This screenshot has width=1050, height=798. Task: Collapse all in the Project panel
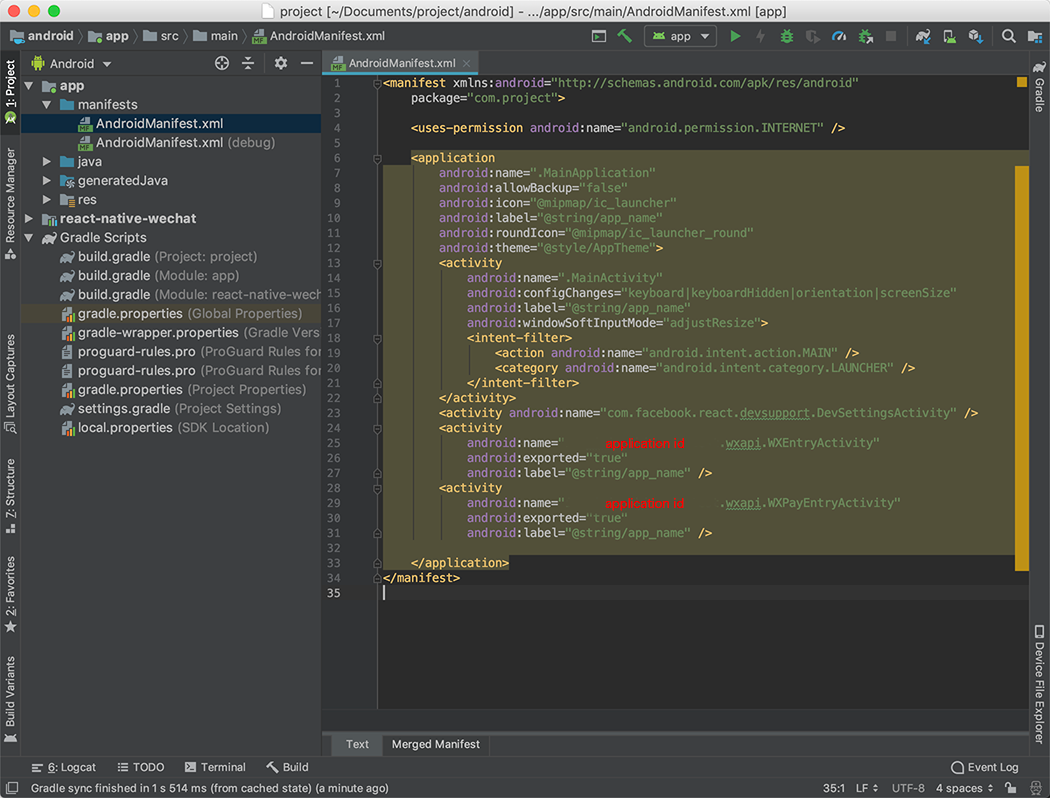pos(248,63)
